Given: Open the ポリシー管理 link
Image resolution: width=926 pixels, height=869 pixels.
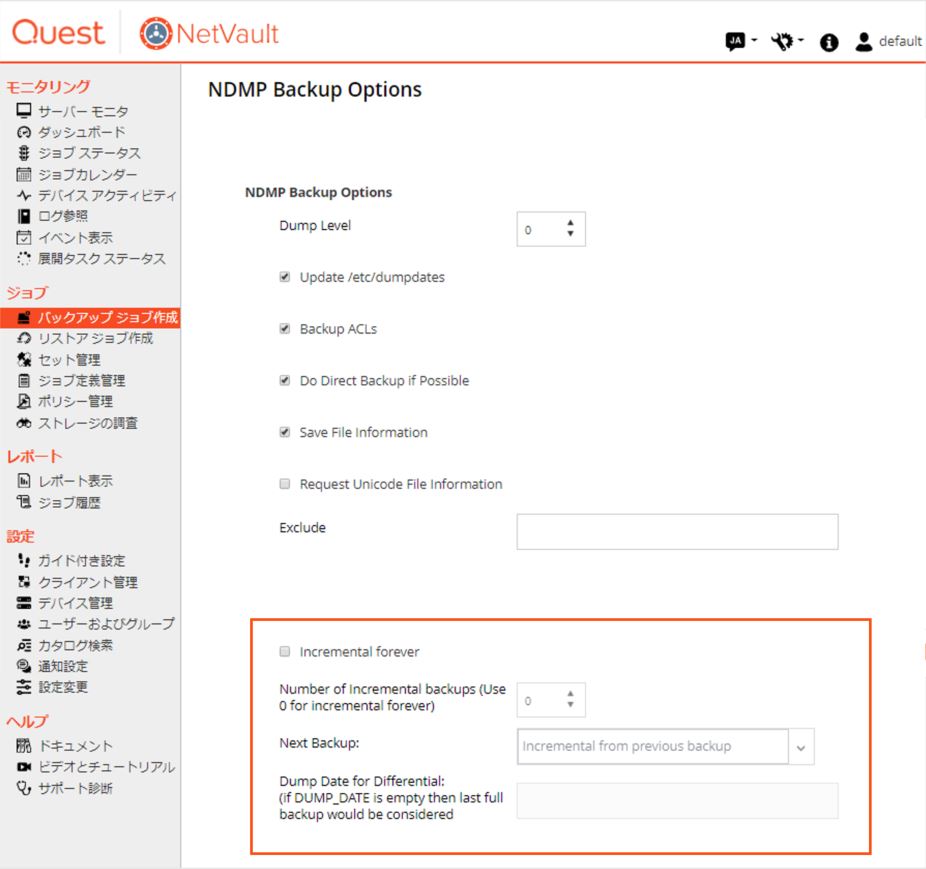Looking at the screenshot, I should (x=75, y=401).
